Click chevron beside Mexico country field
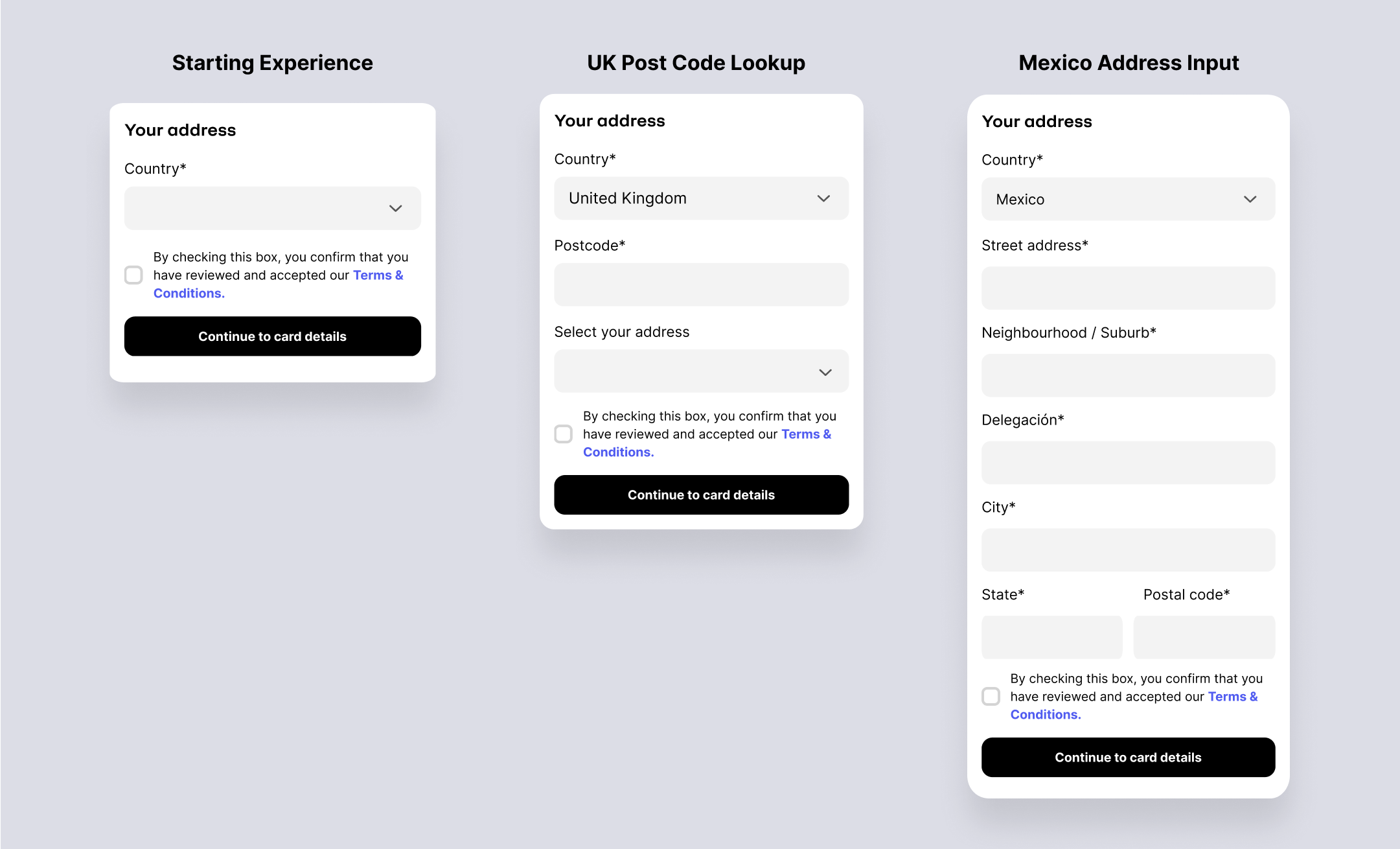 (x=1250, y=200)
